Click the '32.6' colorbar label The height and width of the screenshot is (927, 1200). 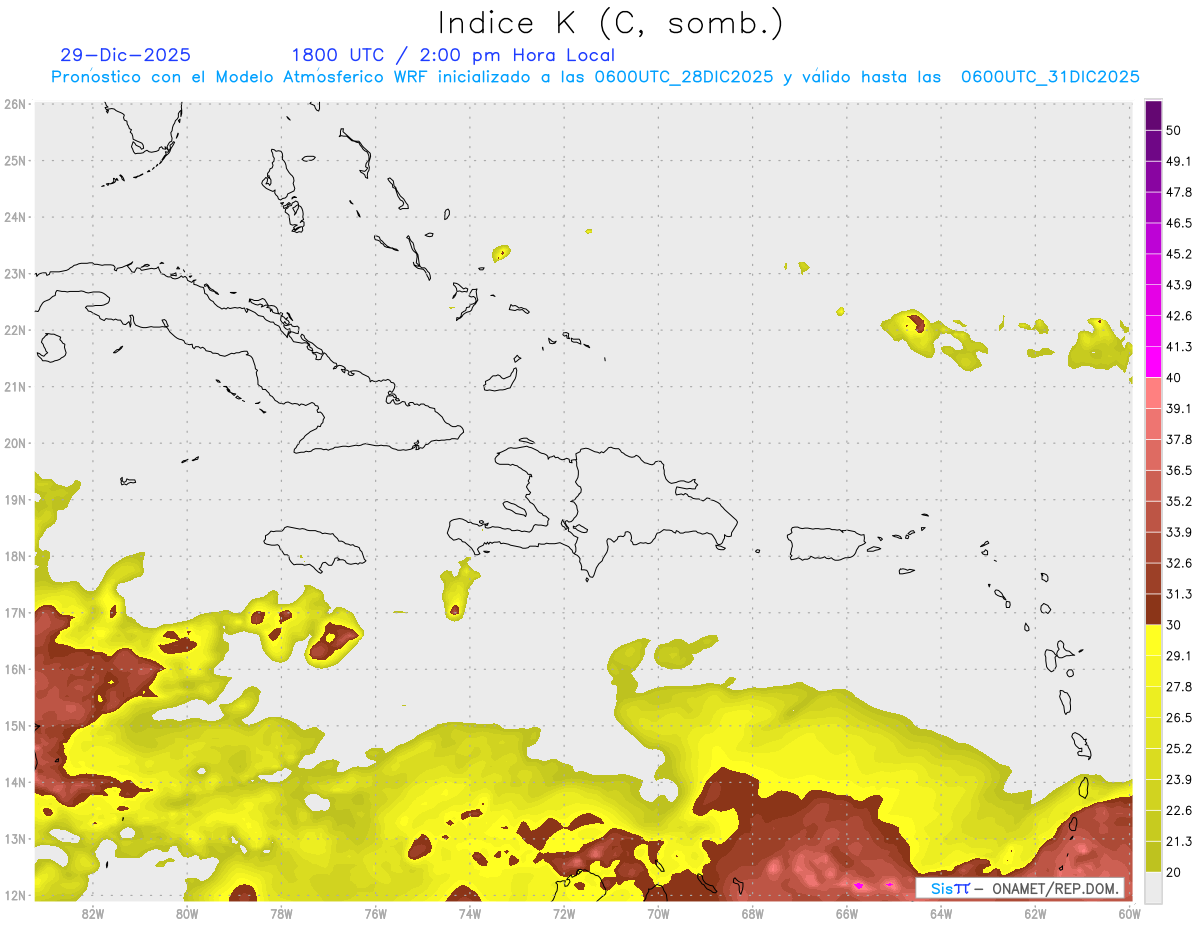[x=1178, y=563]
